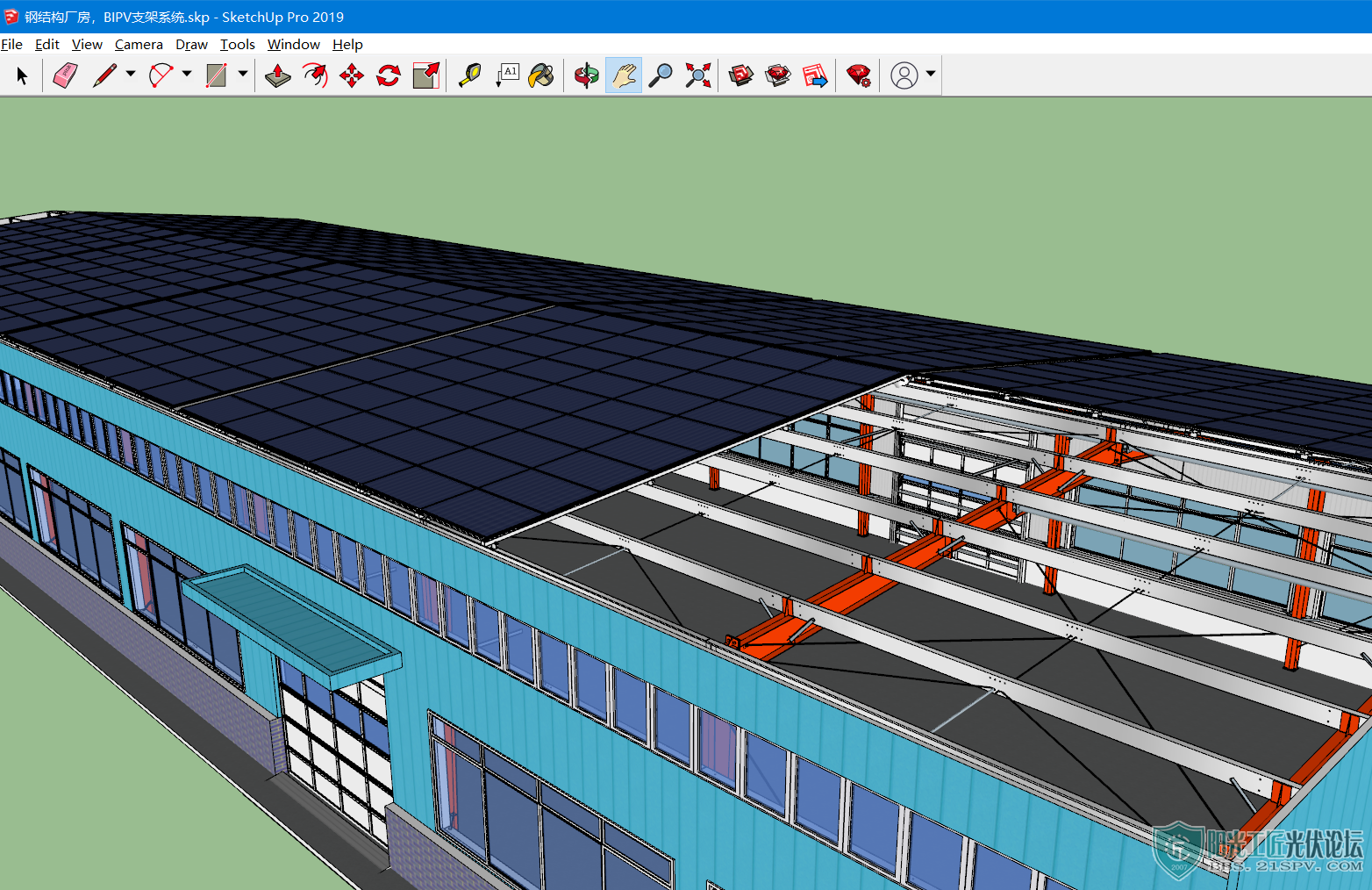Open the Camera menu
Image resolution: width=1372 pixels, height=890 pixels.
[139, 44]
